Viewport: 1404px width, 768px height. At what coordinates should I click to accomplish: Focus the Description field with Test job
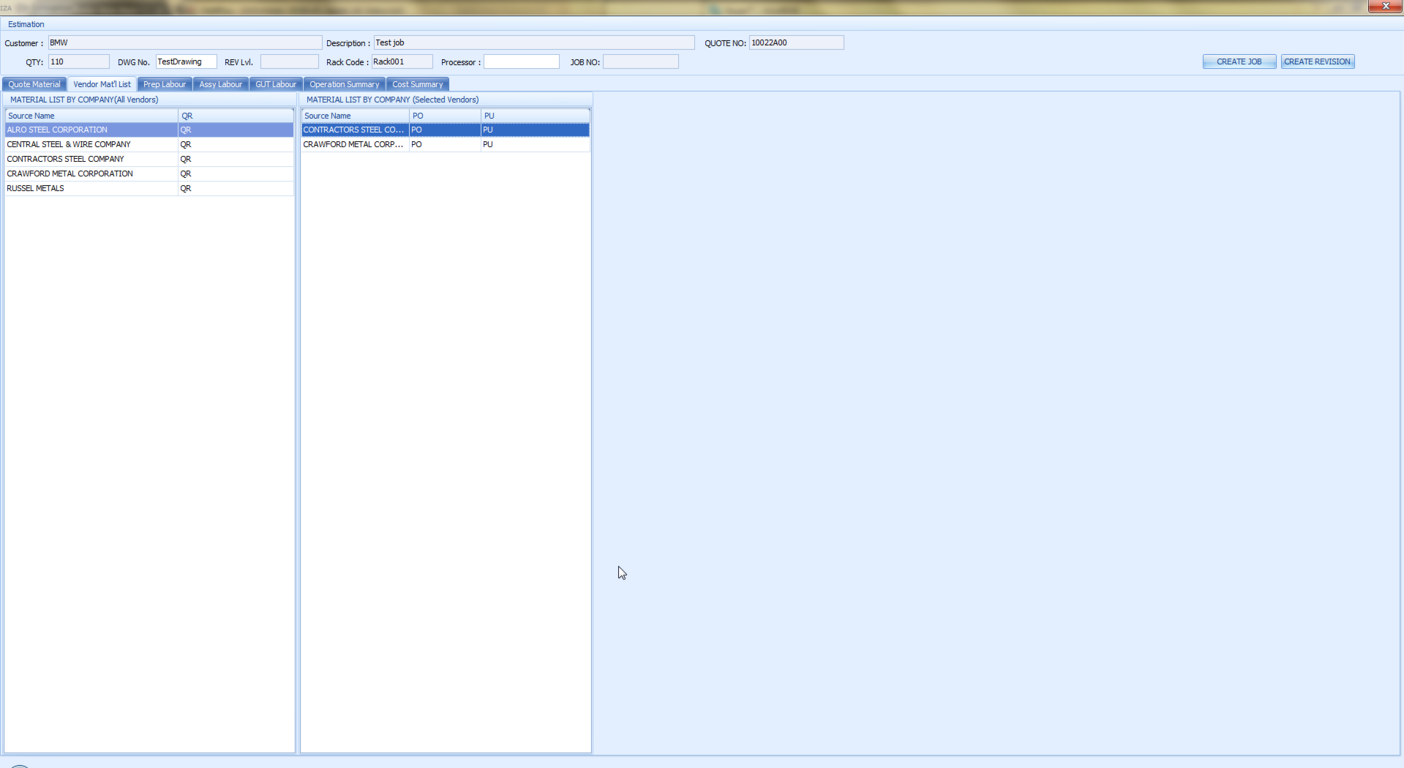(533, 43)
